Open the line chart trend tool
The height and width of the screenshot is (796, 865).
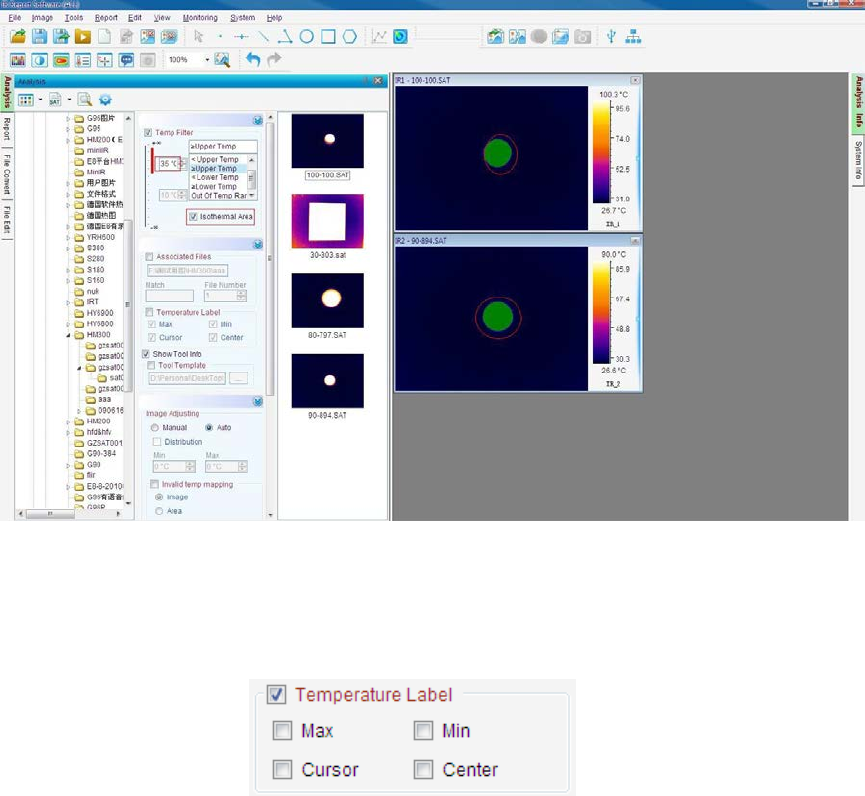point(379,37)
